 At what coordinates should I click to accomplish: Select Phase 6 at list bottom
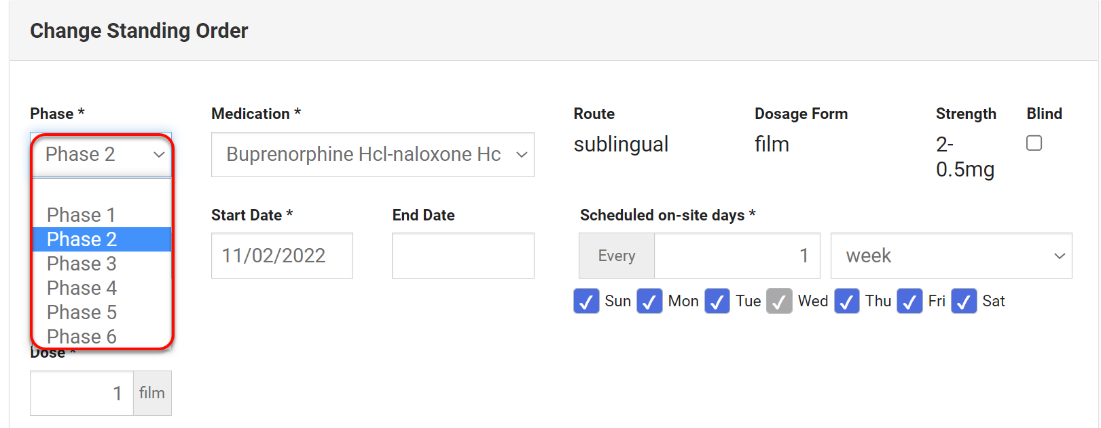[x=82, y=336]
